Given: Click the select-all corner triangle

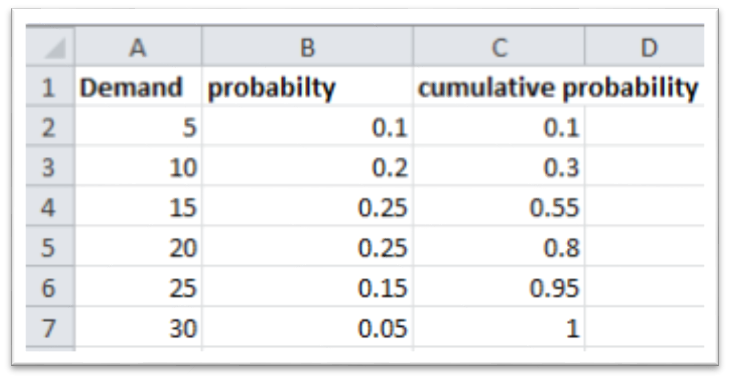Looking at the screenshot, I should [50, 46].
